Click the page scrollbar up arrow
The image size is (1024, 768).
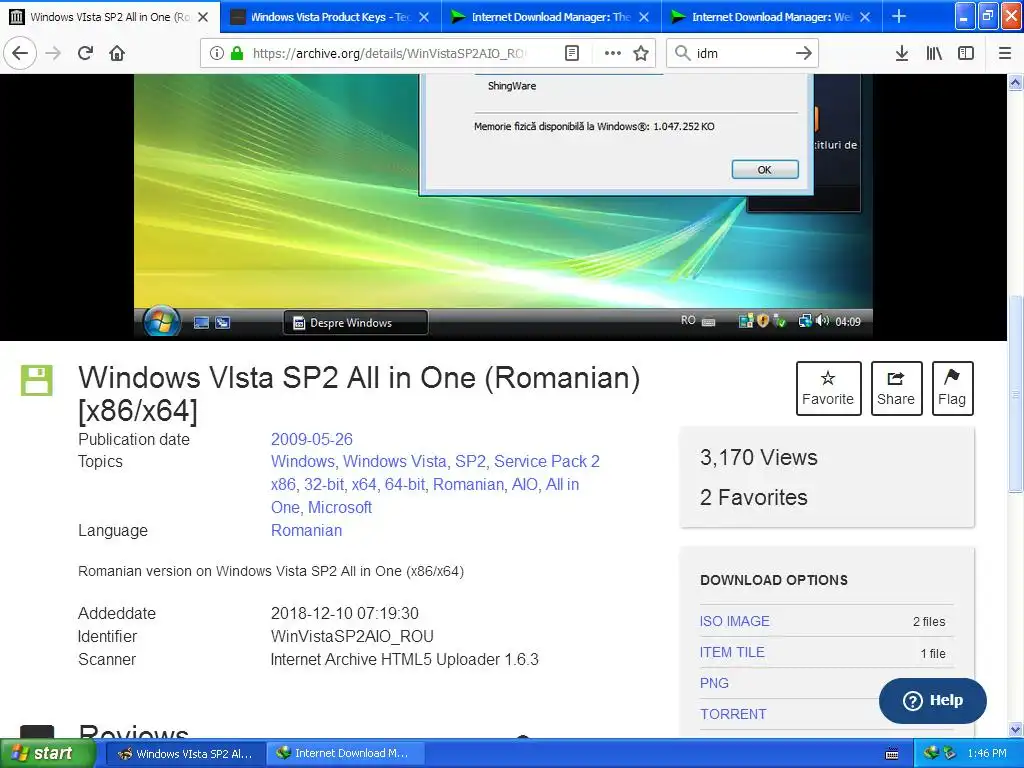click(x=1015, y=82)
